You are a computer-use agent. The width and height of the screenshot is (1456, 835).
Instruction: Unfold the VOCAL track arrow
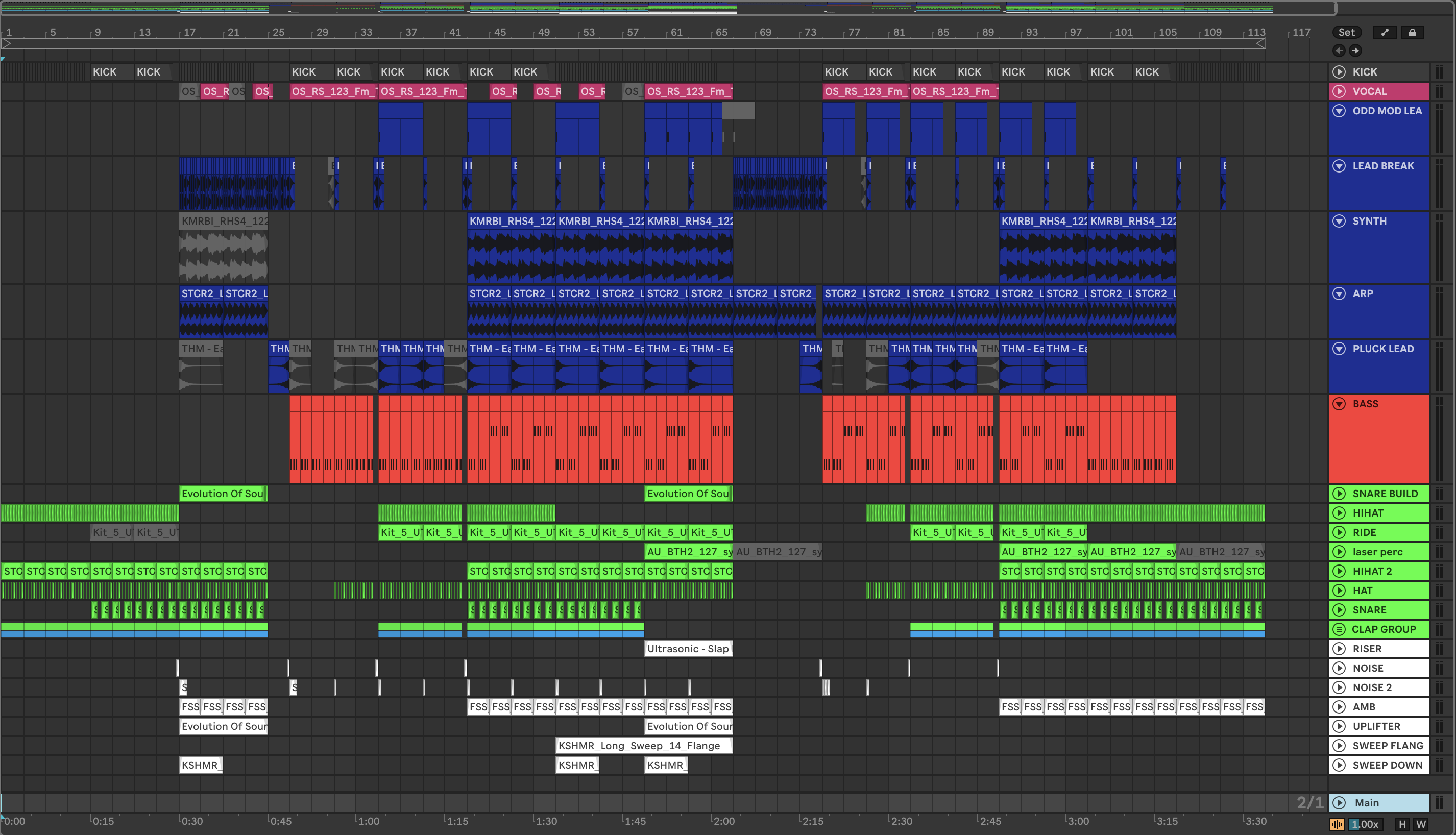[1339, 91]
